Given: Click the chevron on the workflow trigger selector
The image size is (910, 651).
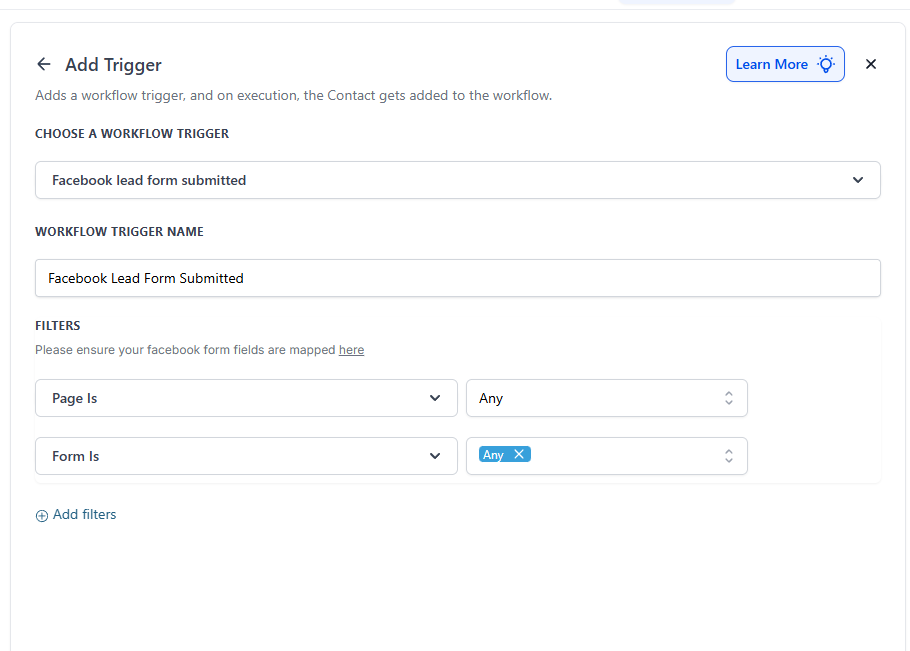Looking at the screenshot, I should click(x=857, y=180).
